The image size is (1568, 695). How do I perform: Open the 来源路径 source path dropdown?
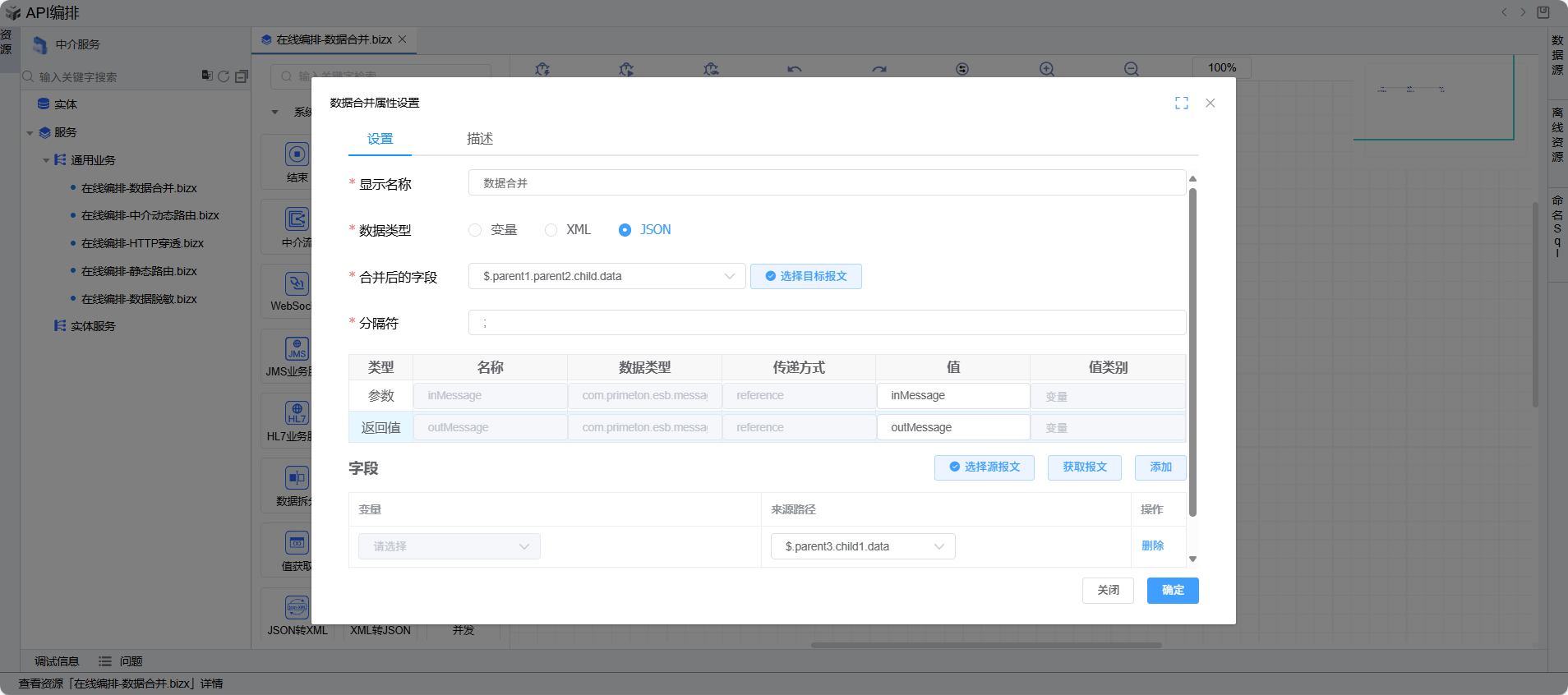(x=862, y=546)
